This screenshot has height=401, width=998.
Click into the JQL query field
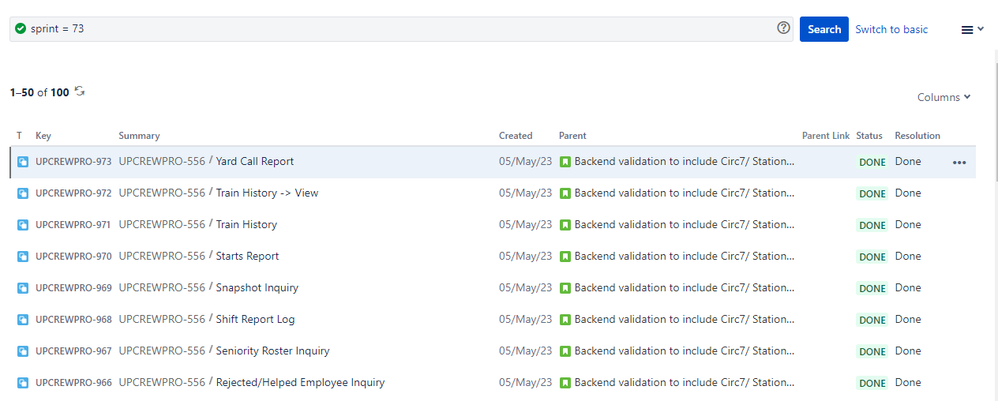(x=401, y=29)
